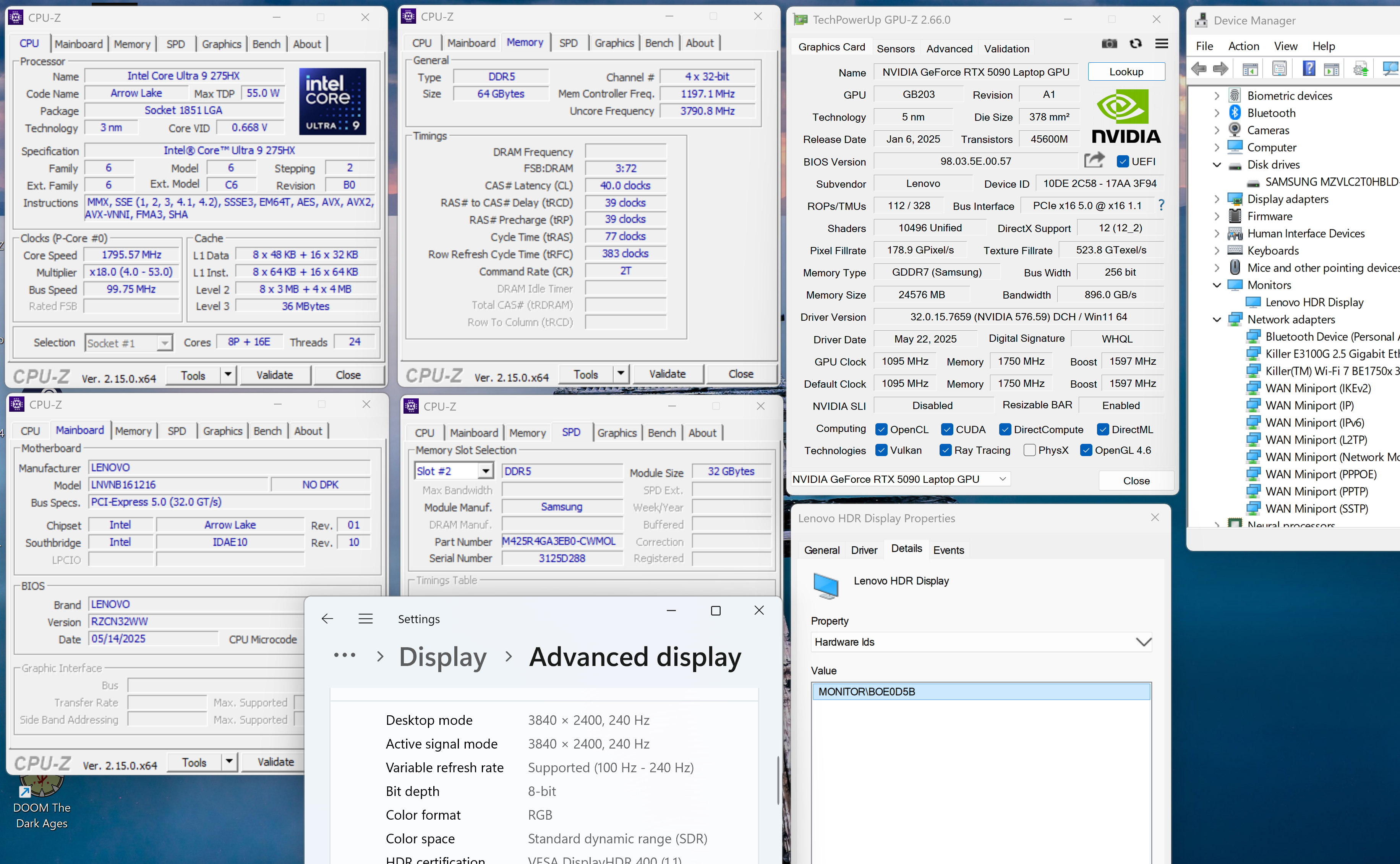The height and width of the screenshot is (864, 1400).
Task: Click the Bus Interface question mark icon
Action: [1161, 205]
